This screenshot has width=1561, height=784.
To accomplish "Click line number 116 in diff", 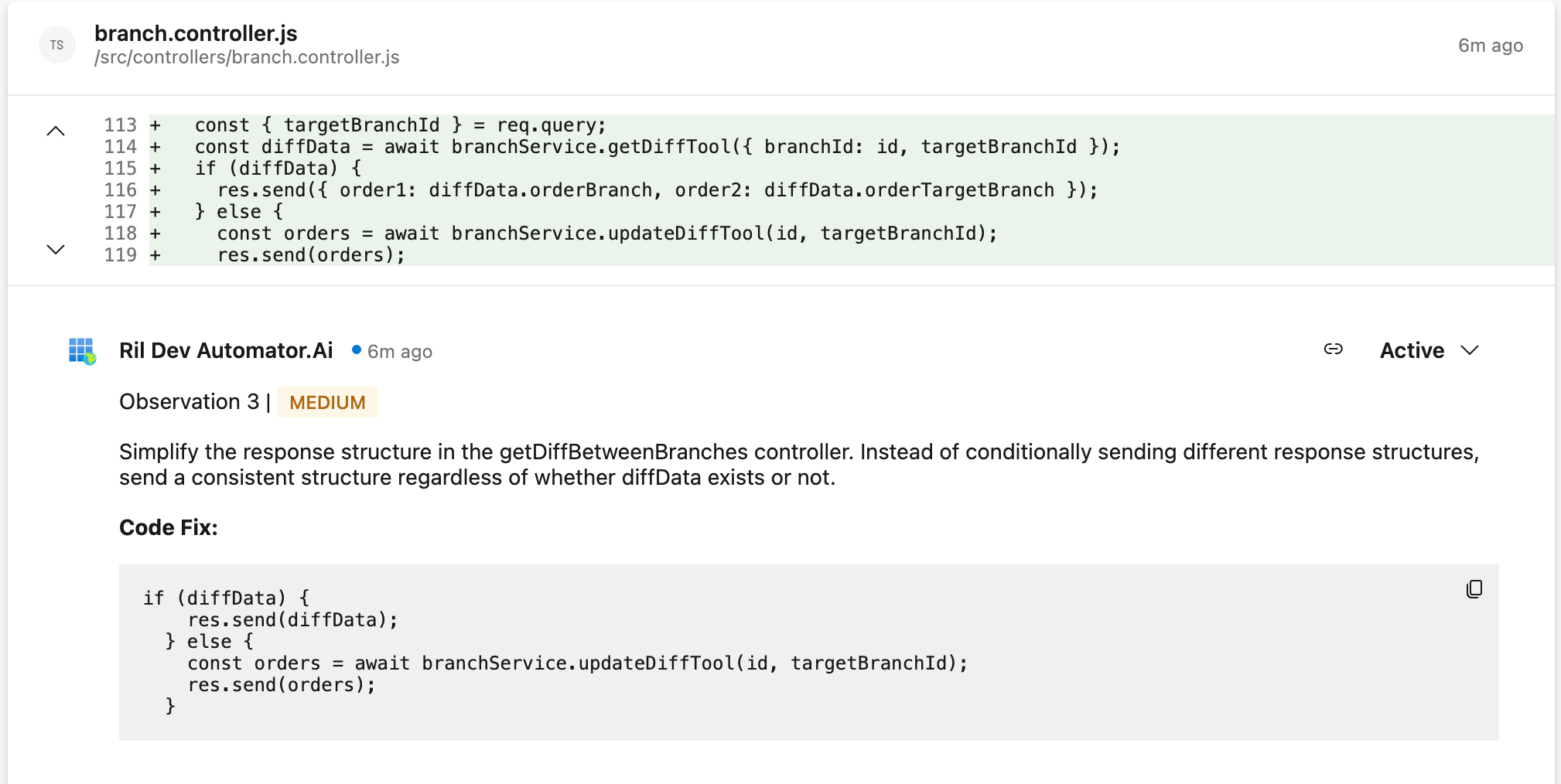I will click(x=120, y=190).
